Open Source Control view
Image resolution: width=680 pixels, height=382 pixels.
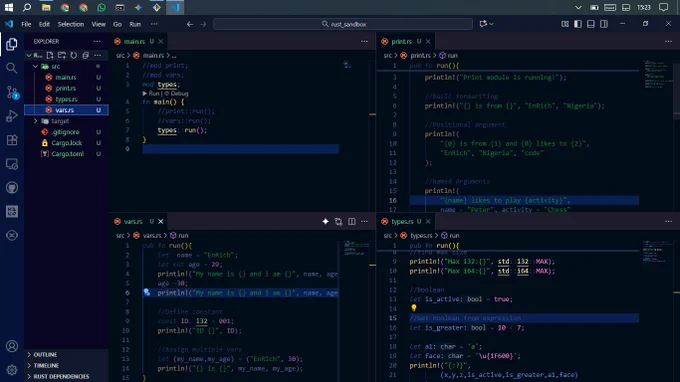coord(12,92)
